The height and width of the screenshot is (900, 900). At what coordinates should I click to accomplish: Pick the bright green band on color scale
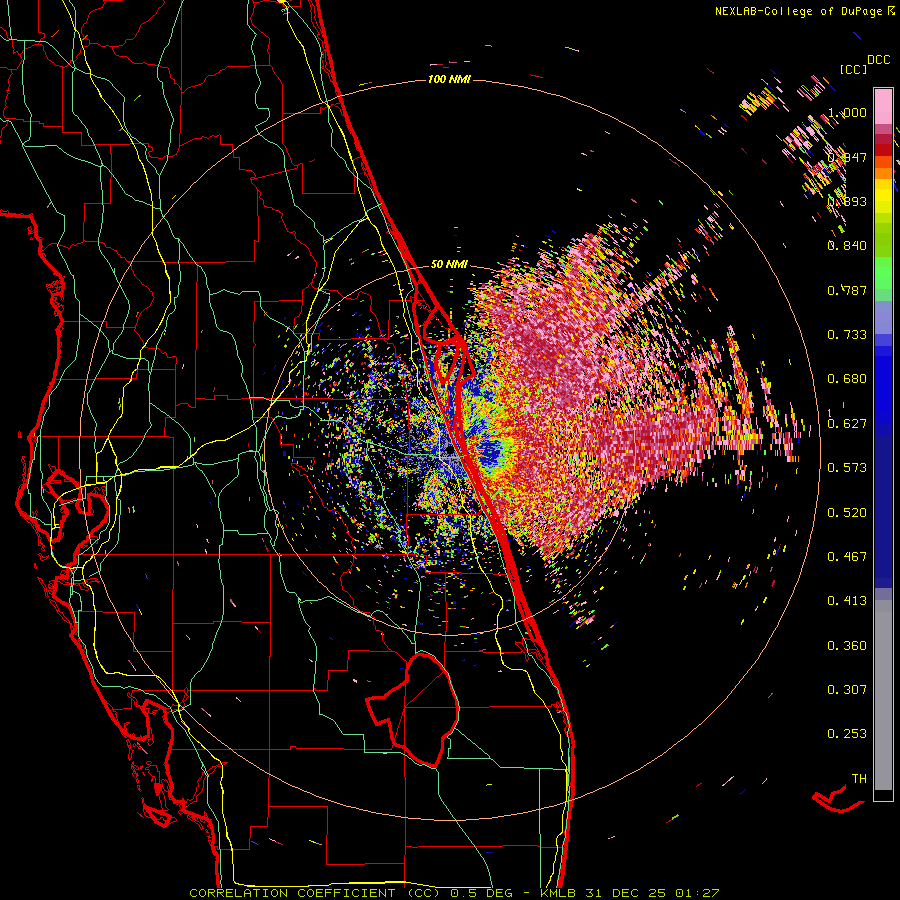point(883,273)
